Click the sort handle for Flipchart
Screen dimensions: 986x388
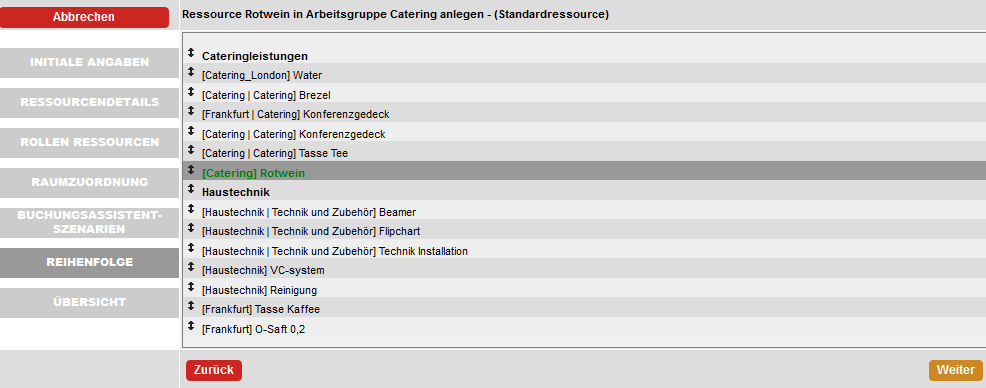tap(191, 228)
